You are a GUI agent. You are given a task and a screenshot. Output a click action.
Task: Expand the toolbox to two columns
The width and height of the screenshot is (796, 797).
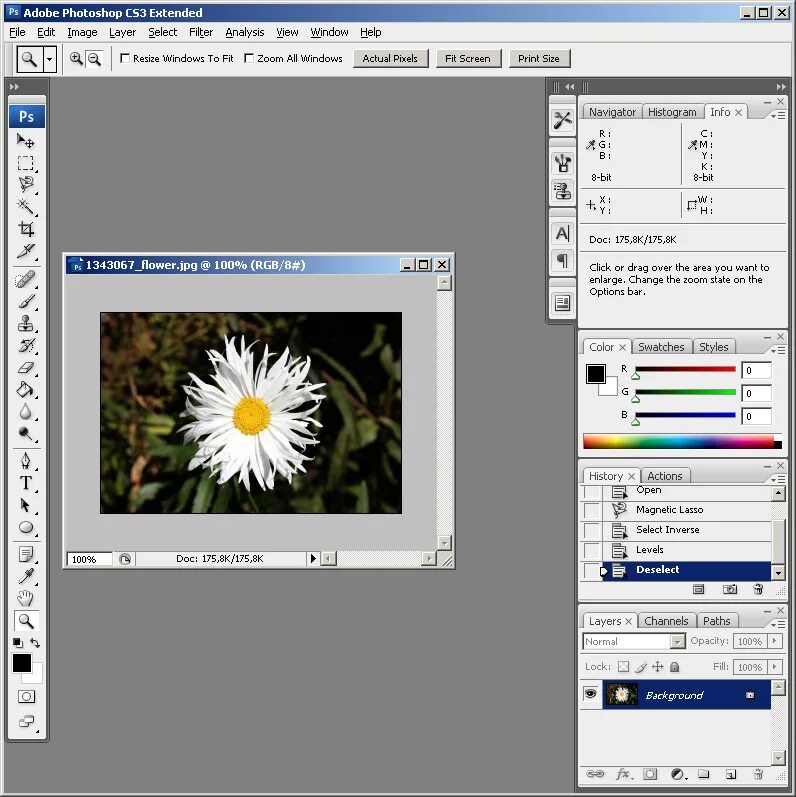(x=14, y=87)
